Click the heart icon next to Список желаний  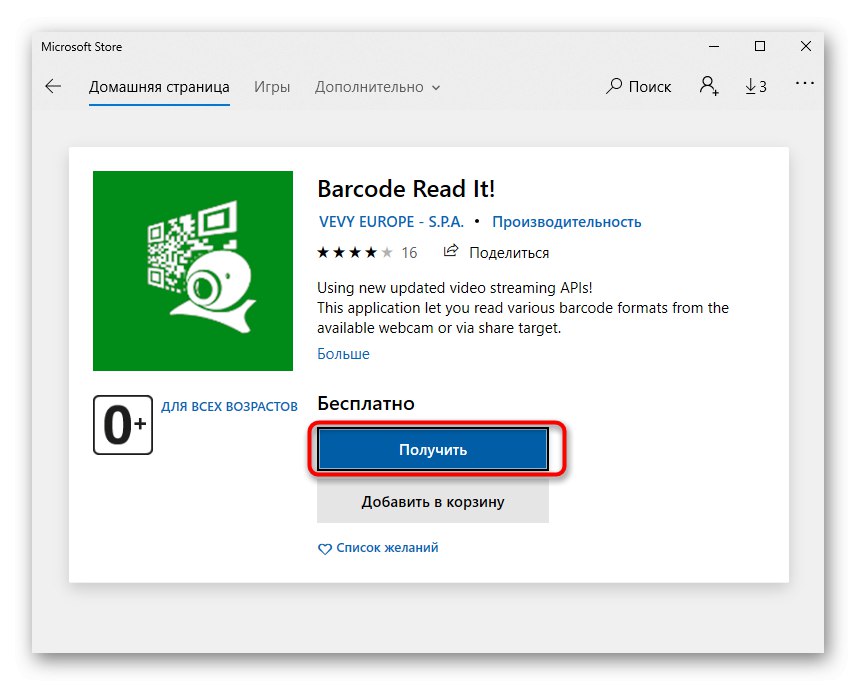pyautogui.click(x=324, y=549)
